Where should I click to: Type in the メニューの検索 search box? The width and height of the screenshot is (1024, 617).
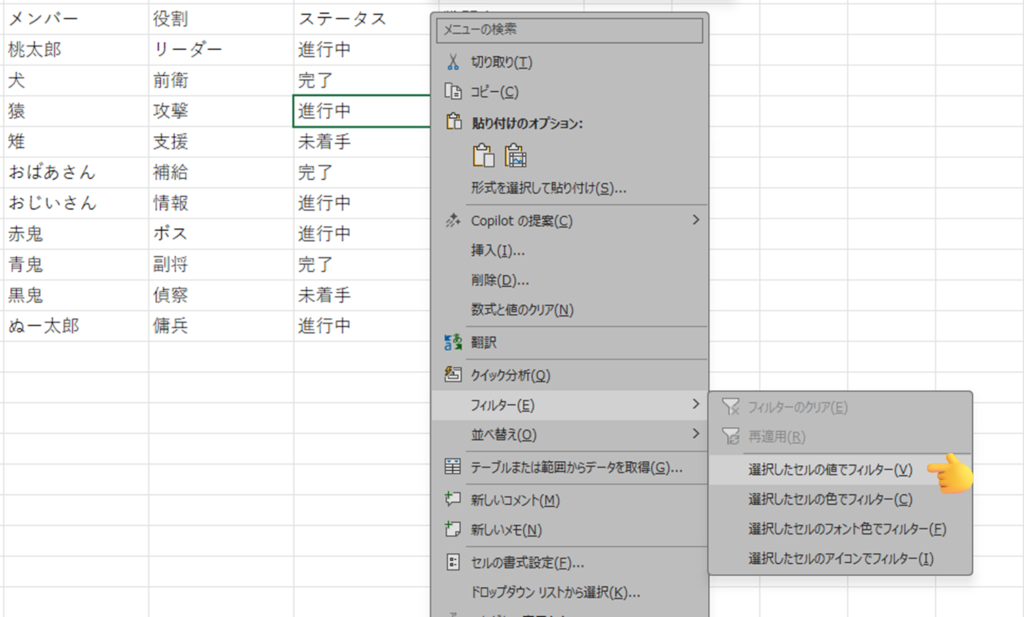569,30
